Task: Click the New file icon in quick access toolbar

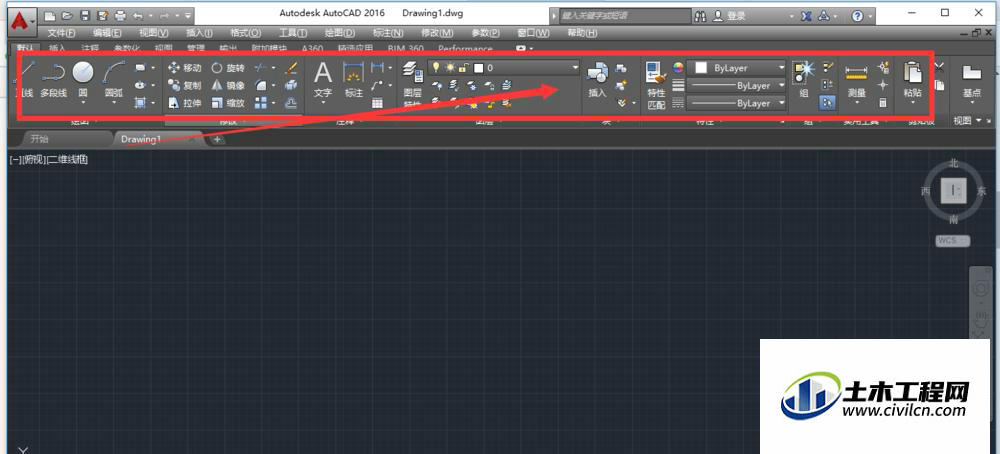Action: (50, 15)
